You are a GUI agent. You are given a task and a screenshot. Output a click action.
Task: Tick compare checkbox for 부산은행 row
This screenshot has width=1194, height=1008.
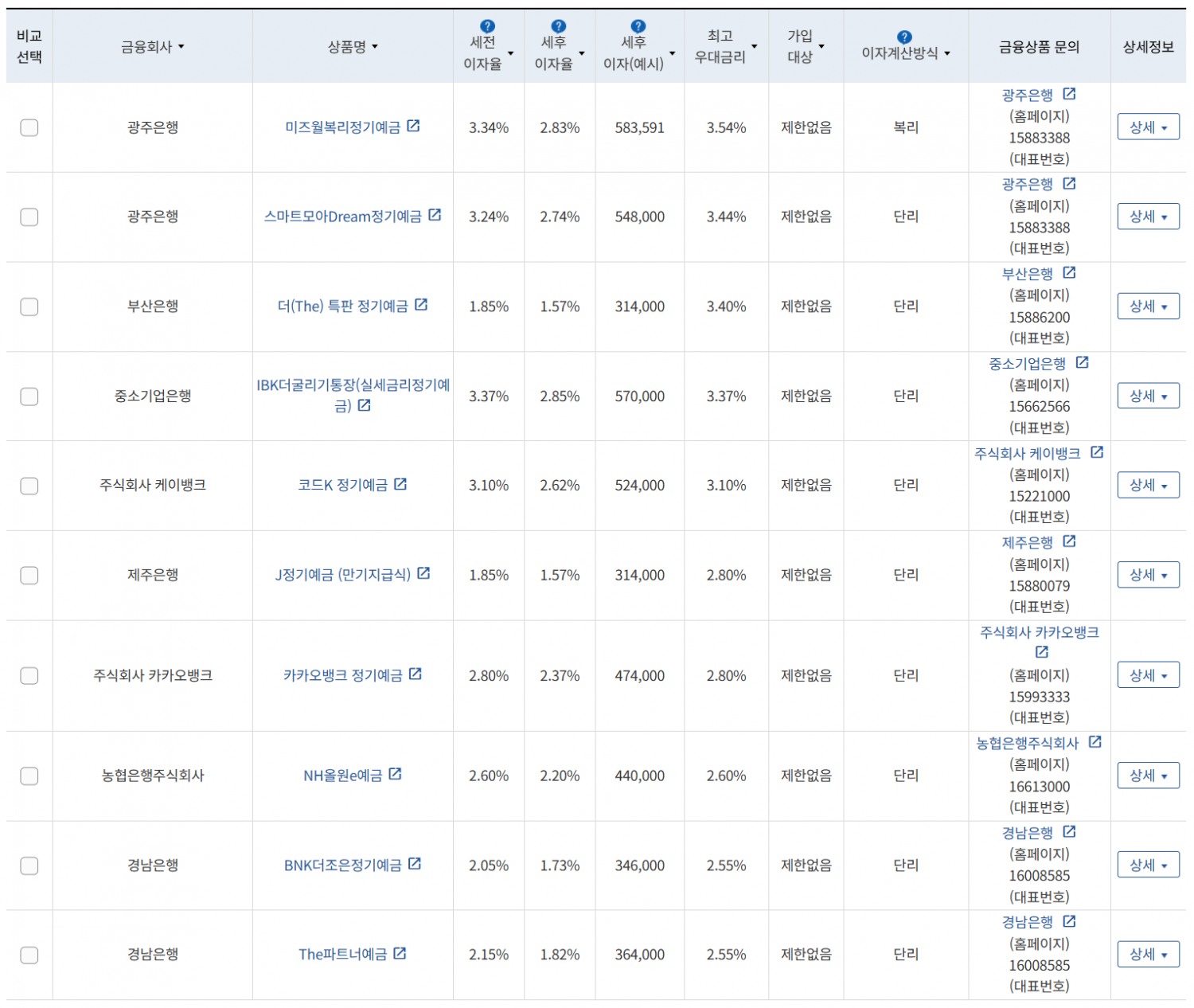29,307
